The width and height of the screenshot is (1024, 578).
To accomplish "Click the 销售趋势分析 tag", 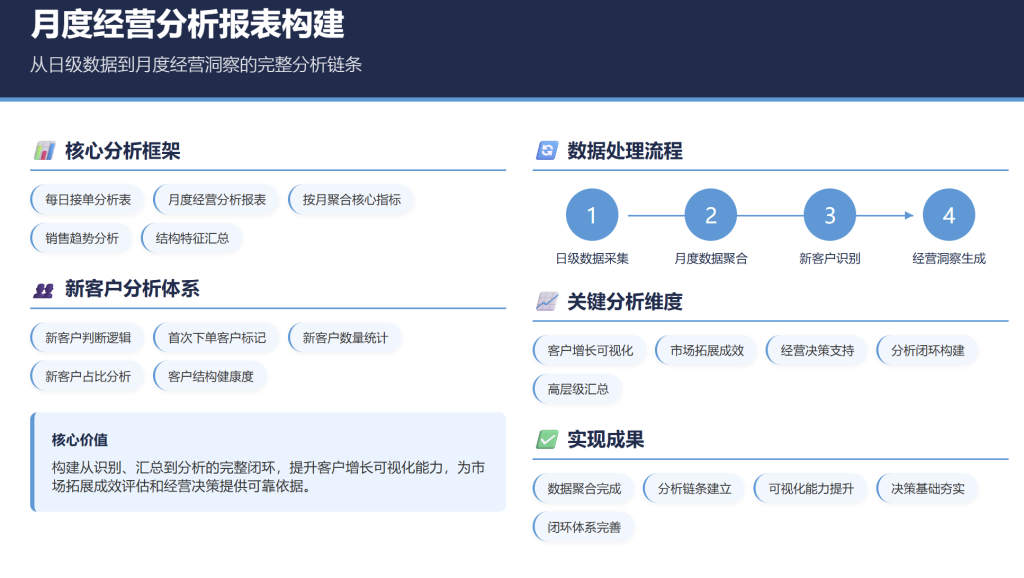I will pyautogui.click(x=82, y=238).
